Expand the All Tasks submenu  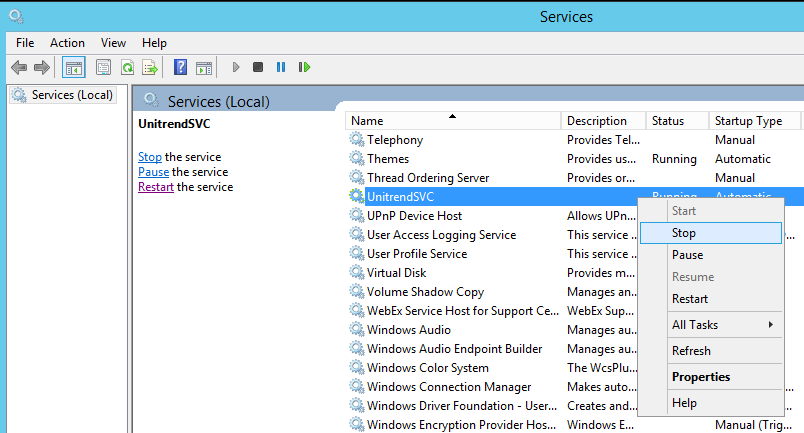[711, 325]
